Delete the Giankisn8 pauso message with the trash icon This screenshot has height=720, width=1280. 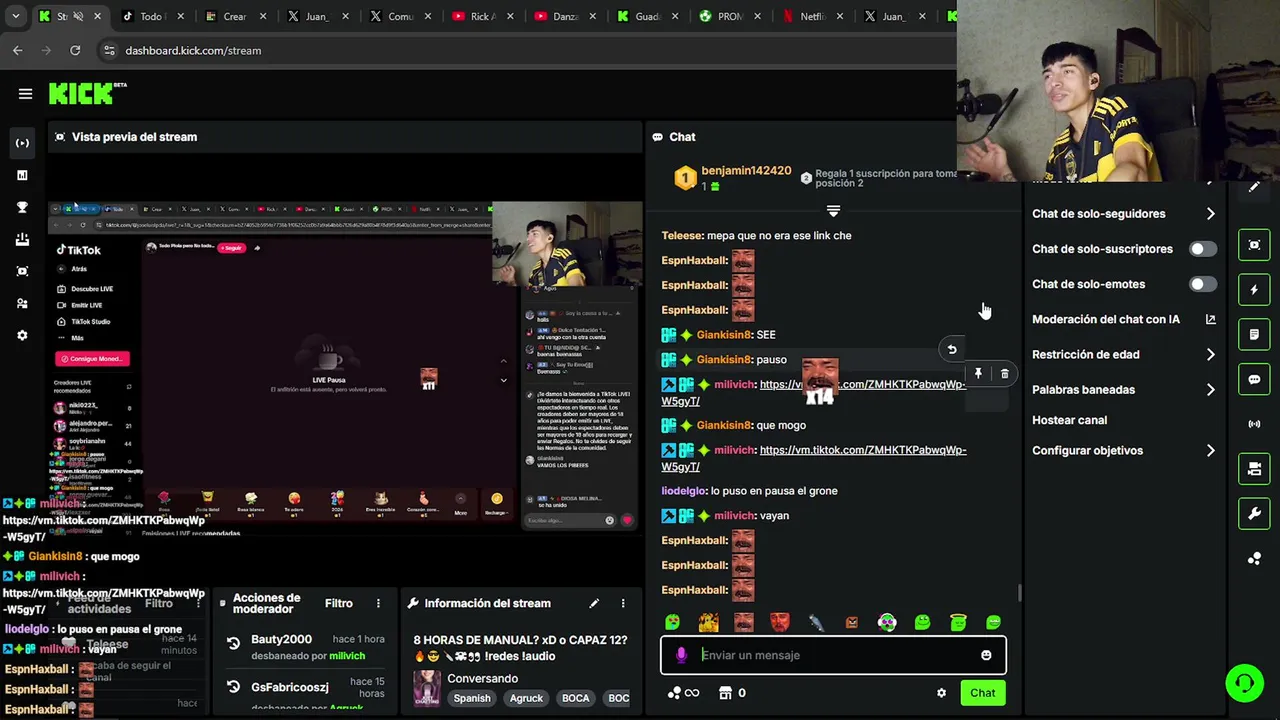(x=1005, y=373)
